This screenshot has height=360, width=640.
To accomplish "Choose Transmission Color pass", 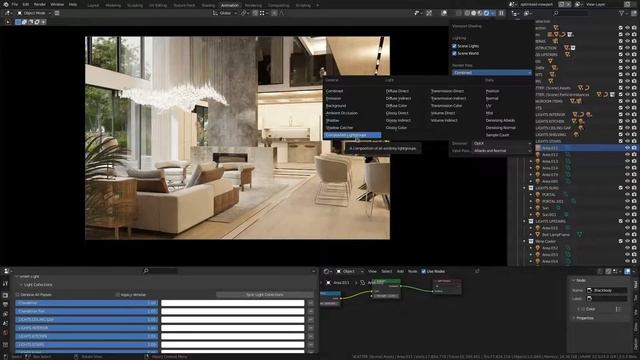I will (x=446, y=106).
